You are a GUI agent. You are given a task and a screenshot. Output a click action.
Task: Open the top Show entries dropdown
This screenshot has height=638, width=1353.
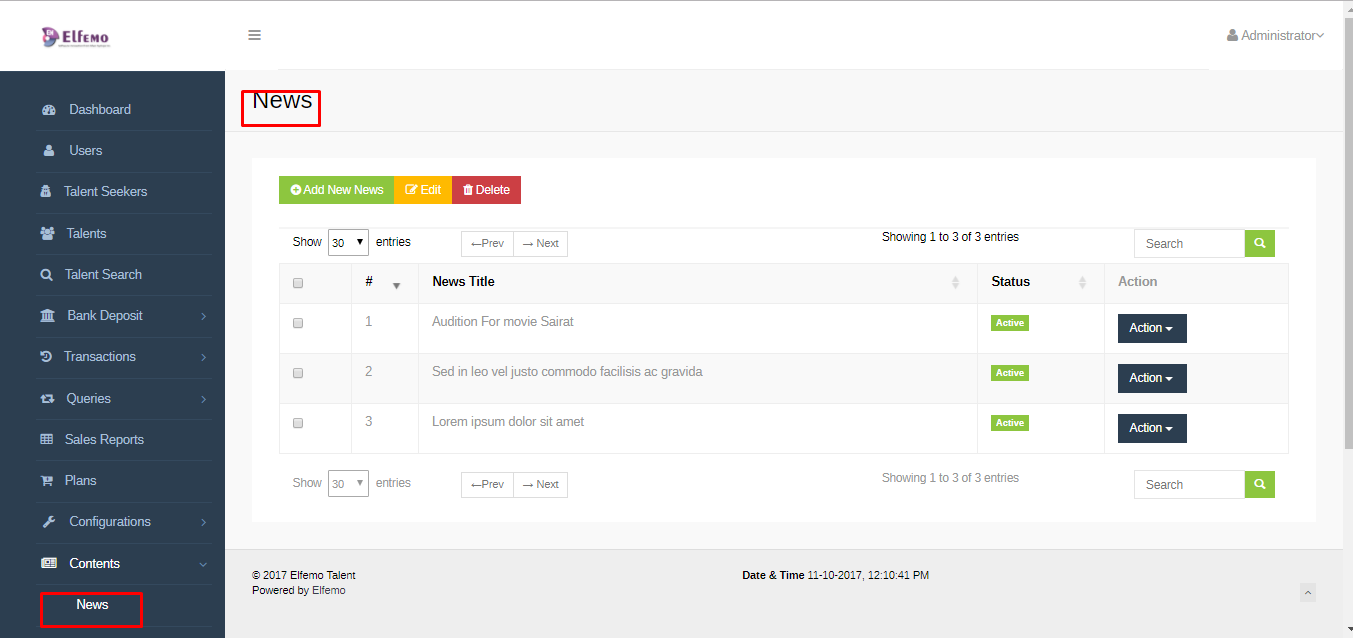tap(348, 243)
